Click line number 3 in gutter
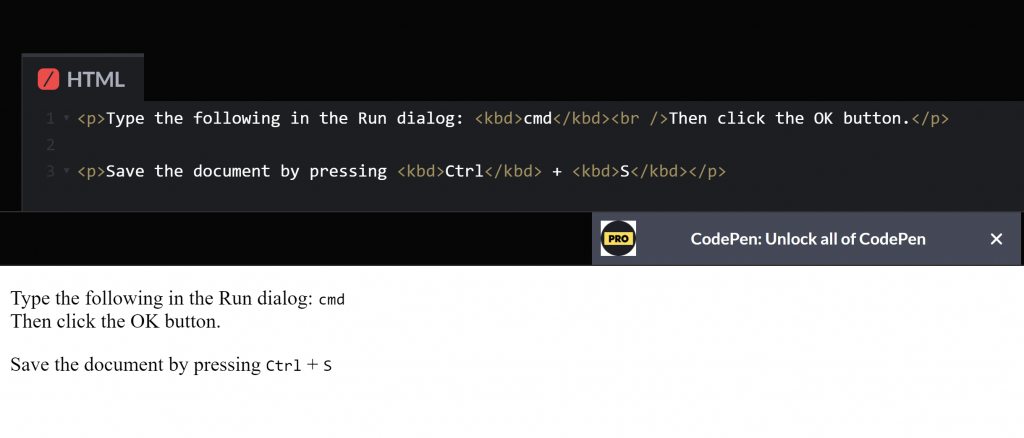Image resolution: width=1024 pixels, height=438 pixels. tap(49, 172)
